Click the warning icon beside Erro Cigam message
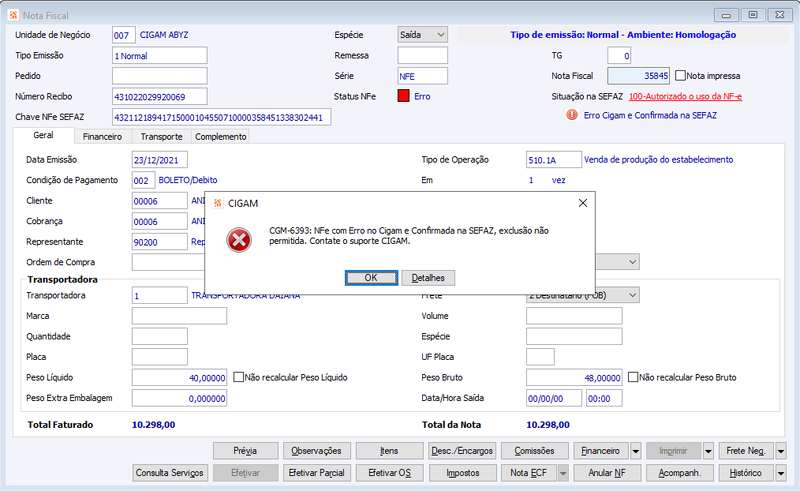 [572, 115]
